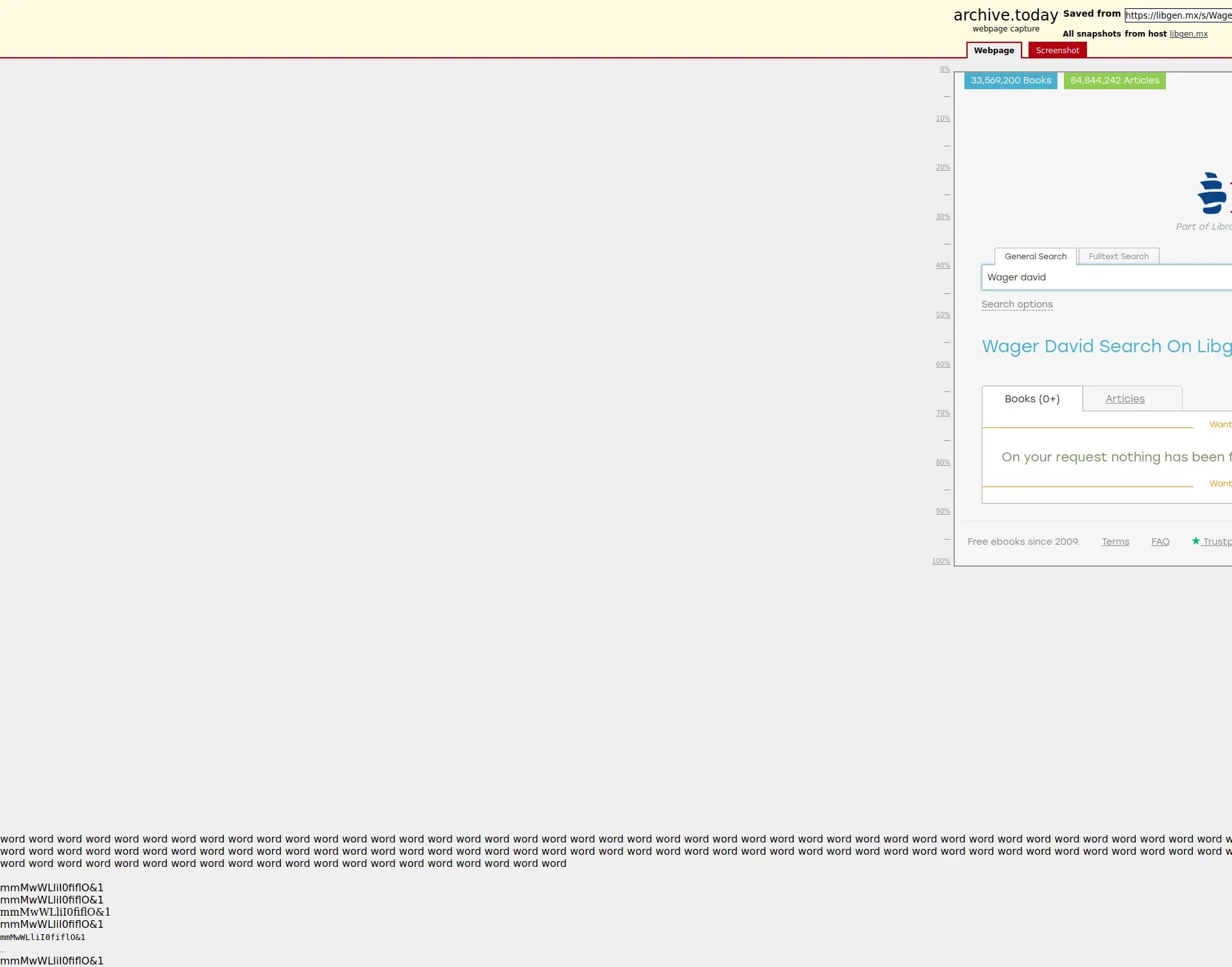Screen dimensions: 1232x967
Task: Expand Search options
Action: coord(1016,305)
